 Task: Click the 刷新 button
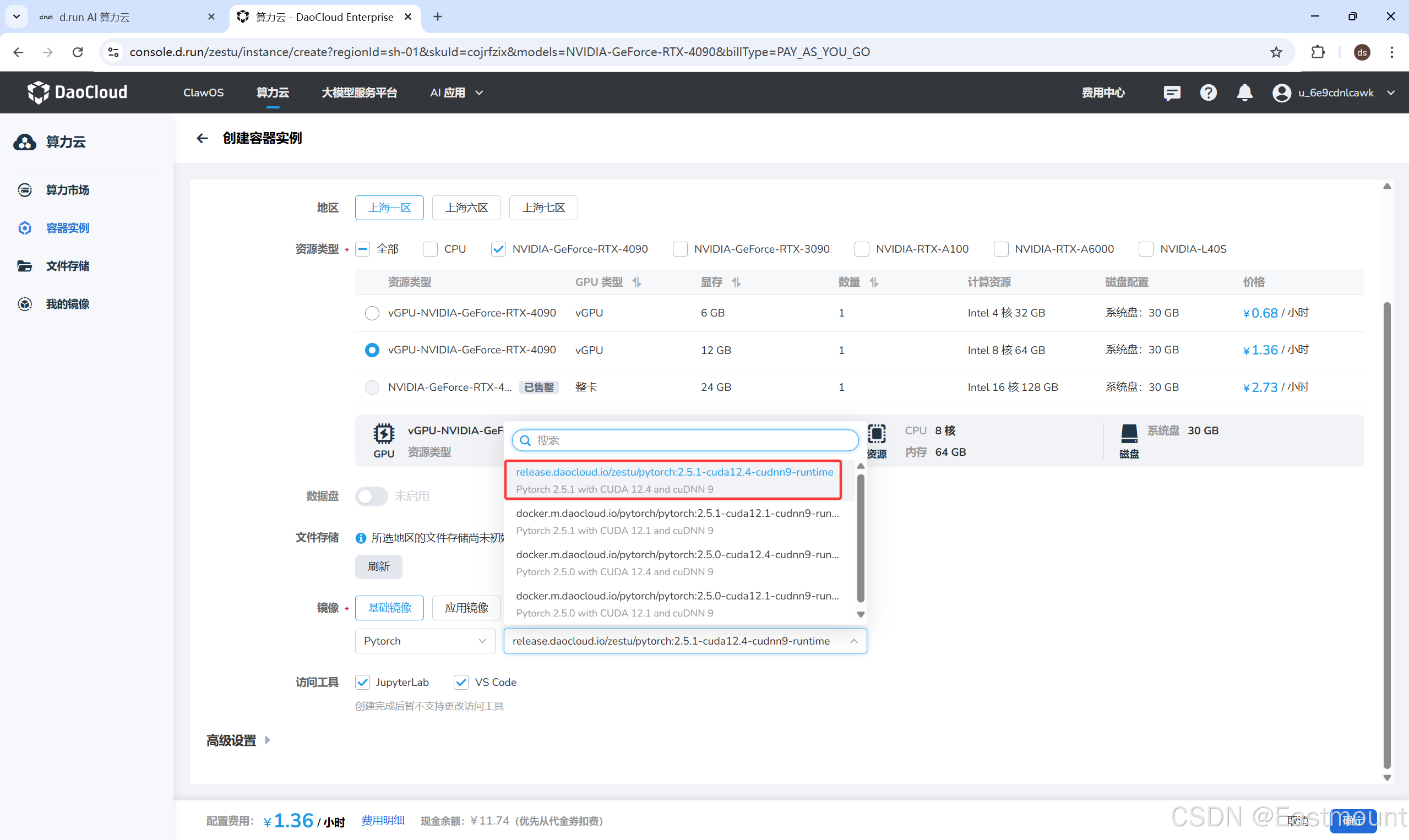379,566
